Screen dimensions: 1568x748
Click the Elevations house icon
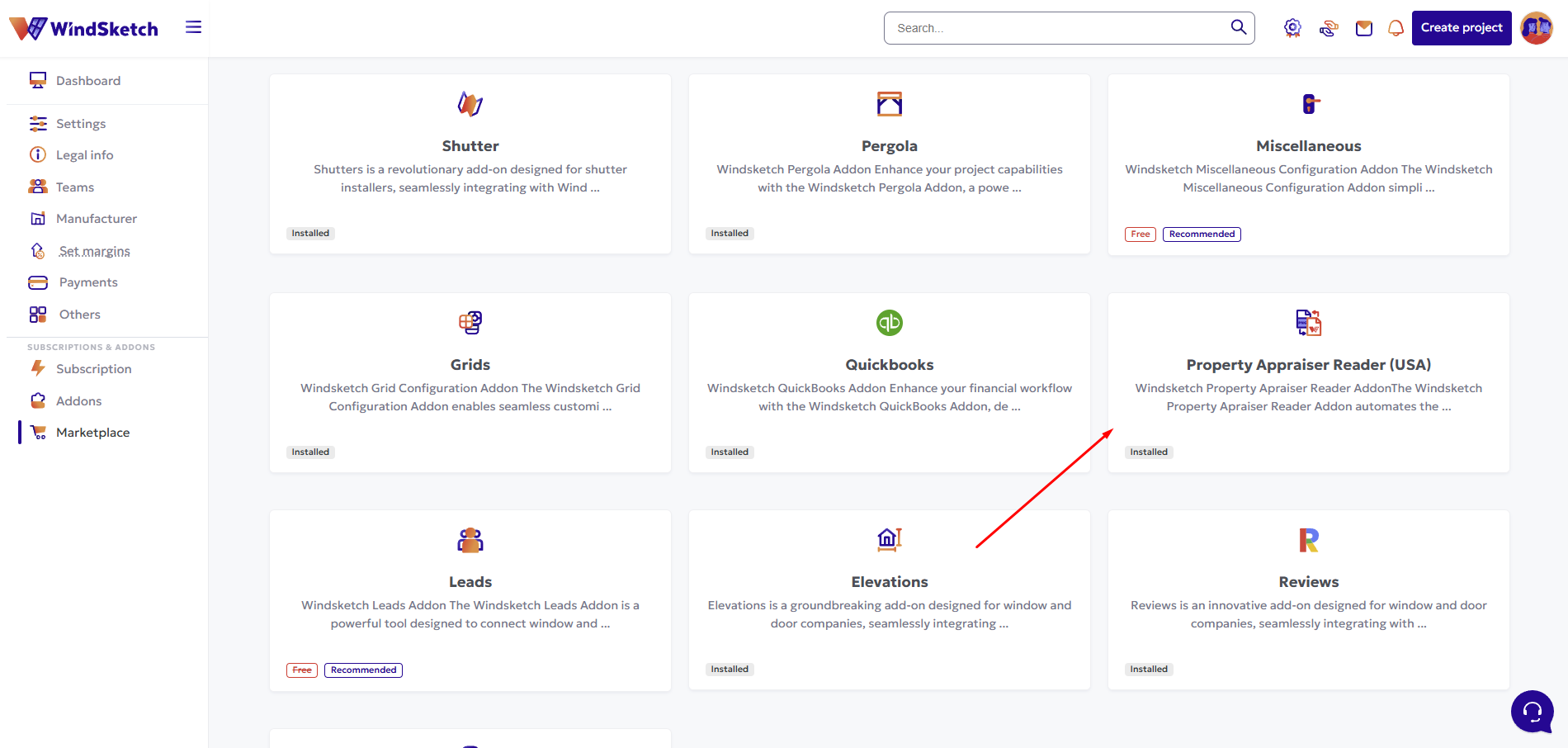890,540
